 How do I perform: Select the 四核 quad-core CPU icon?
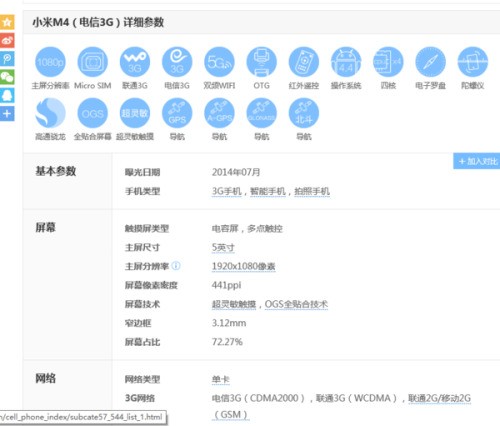[x=388, y=62]
